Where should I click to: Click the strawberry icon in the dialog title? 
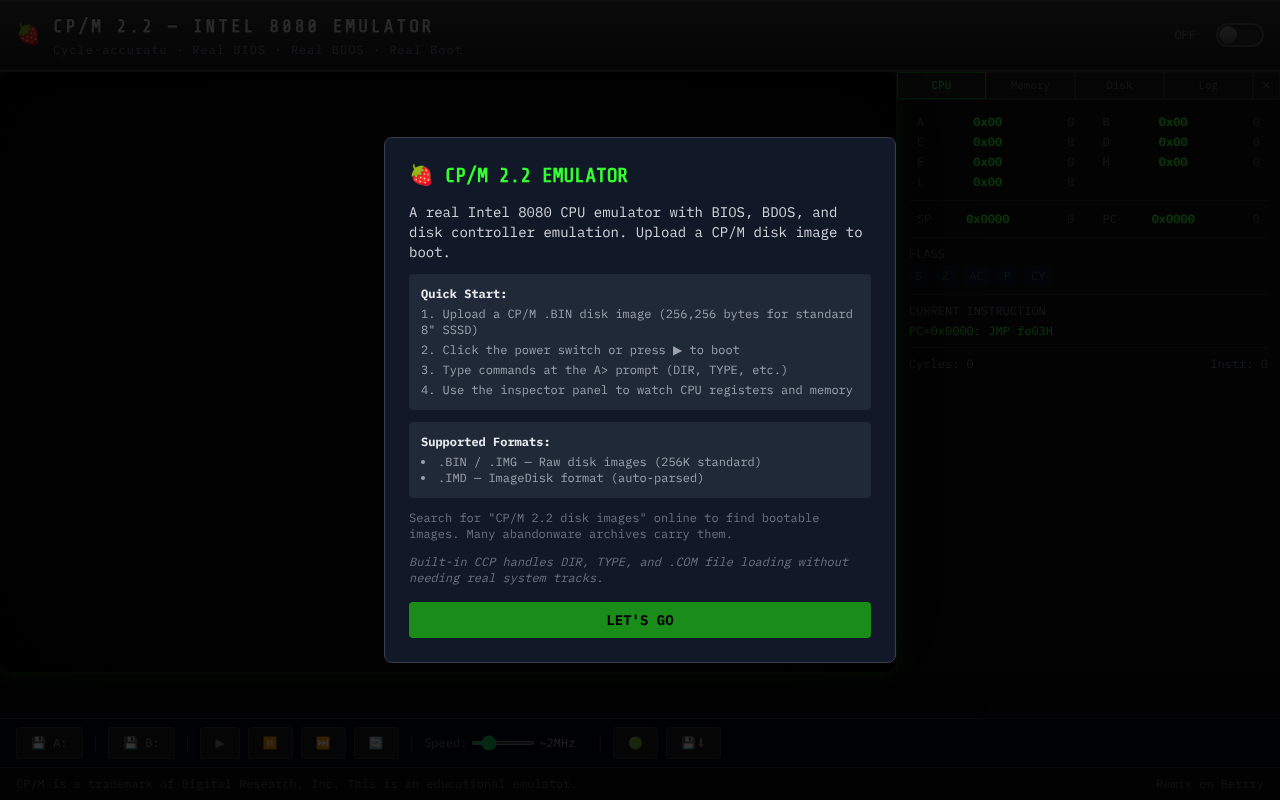pos(421,175)
